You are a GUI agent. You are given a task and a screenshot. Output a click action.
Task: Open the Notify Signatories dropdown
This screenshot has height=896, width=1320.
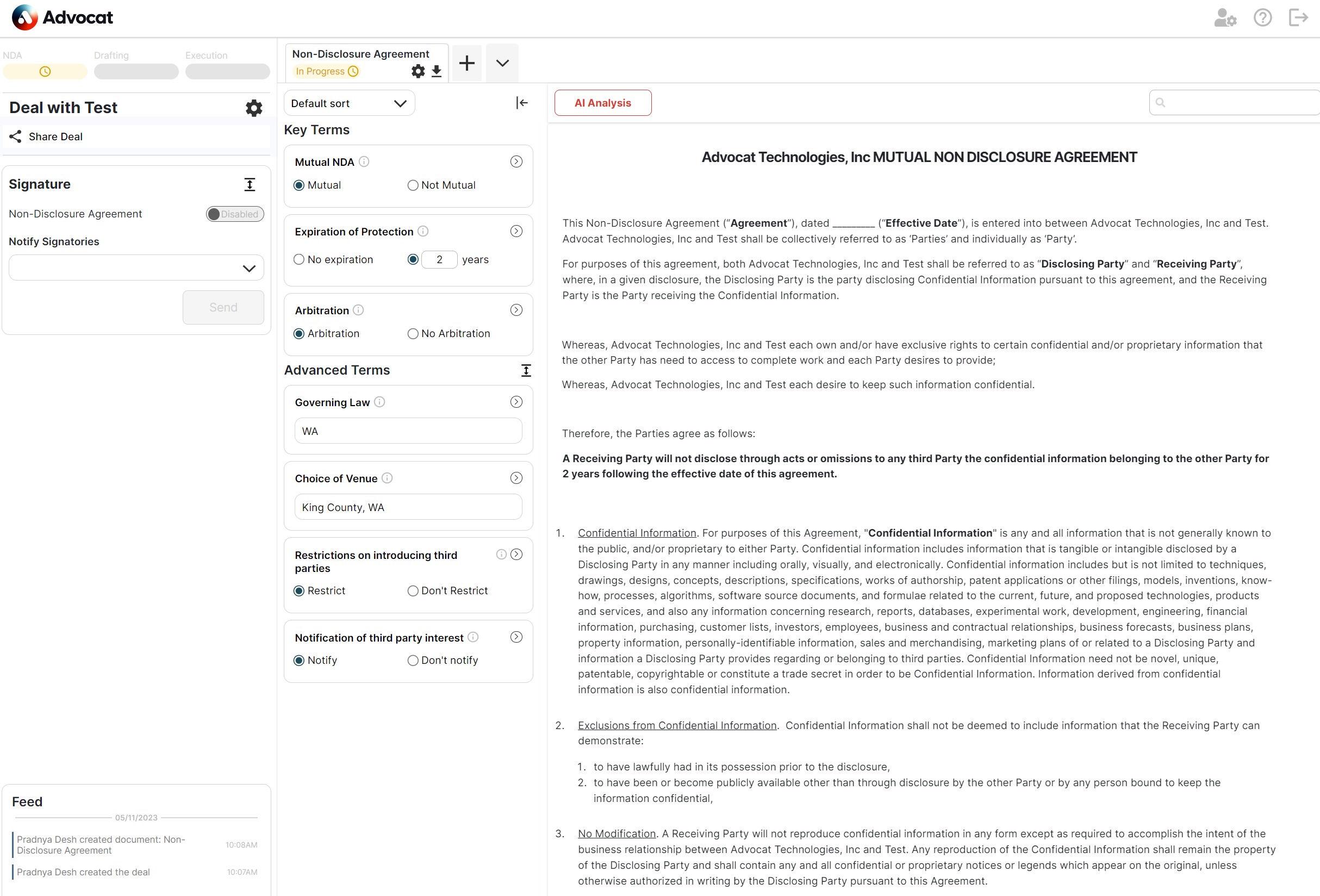pyautogui.click(x=136, y=268)
